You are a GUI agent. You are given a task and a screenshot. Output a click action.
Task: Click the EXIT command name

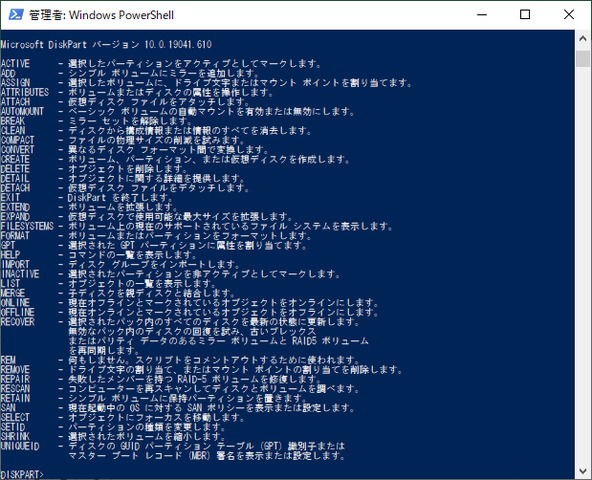point(10,198)
